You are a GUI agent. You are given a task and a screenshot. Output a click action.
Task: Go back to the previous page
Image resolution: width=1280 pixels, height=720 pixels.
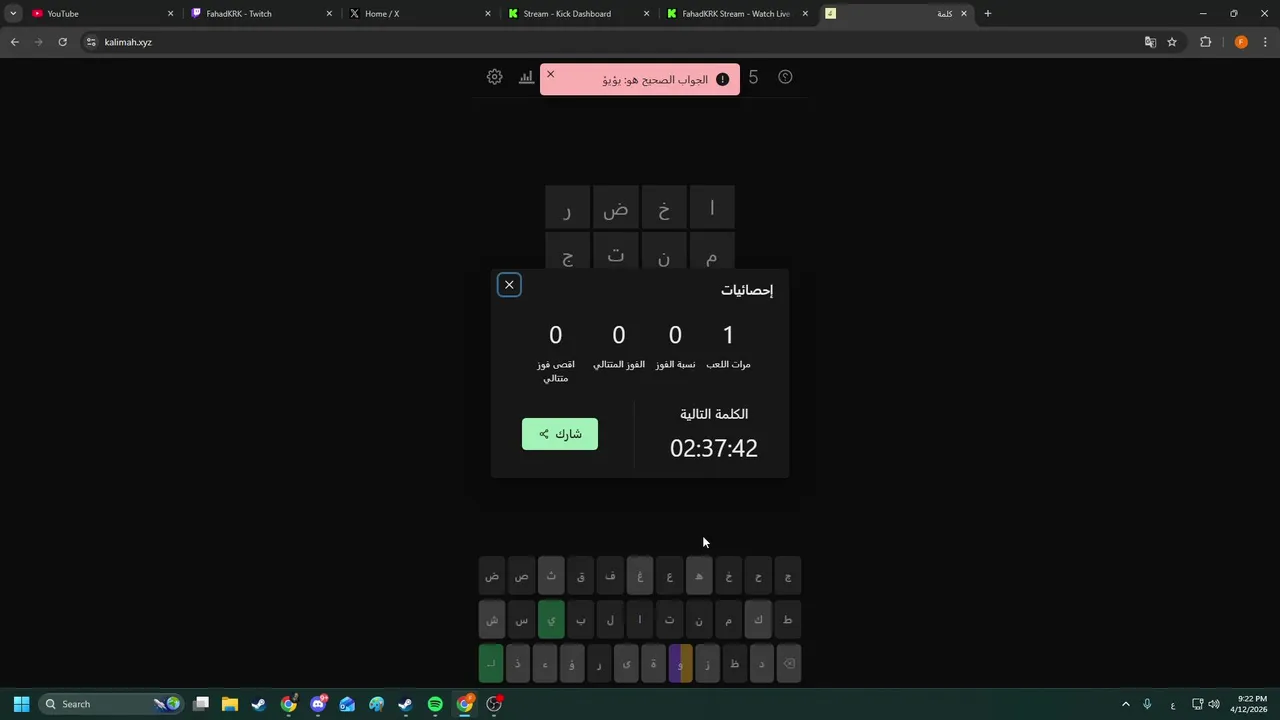click(14, 42)
